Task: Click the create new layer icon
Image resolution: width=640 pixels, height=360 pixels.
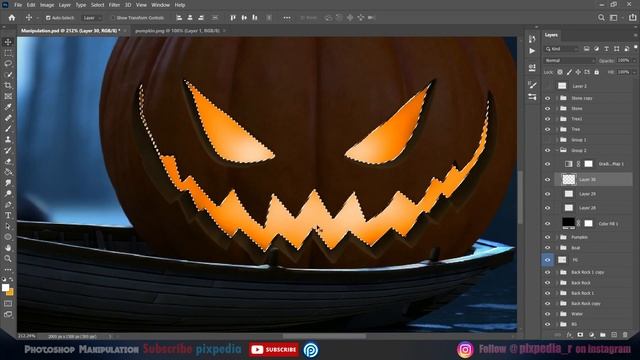Action: (x=614, y=335)
